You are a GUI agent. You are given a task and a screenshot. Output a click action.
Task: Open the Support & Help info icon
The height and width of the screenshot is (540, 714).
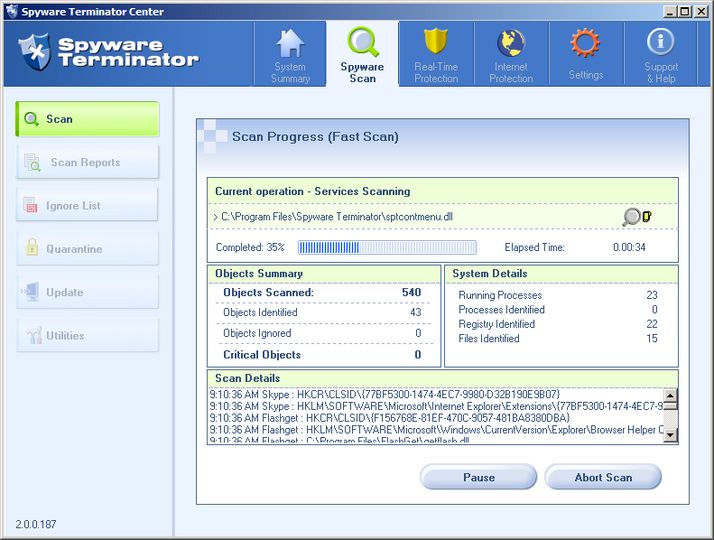pyautogui.click(x=660, y=41)
